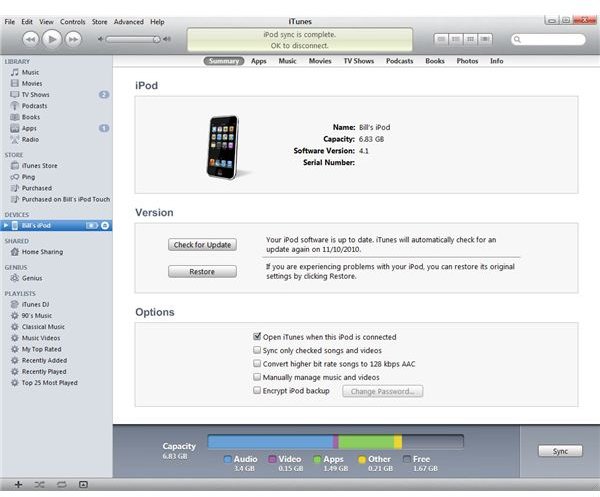Click the add playlist plus button
Screen dimensions: 600x497
click(x=18, y=485)
